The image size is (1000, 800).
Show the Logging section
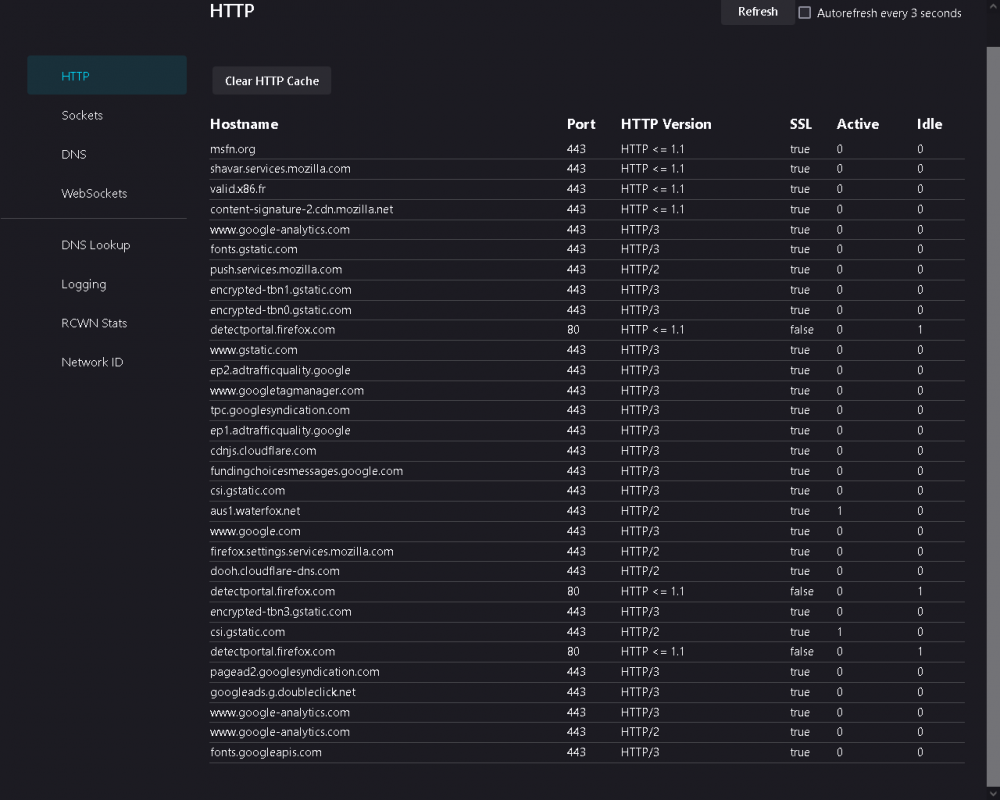pyautogui.click(x=83, y=284)
